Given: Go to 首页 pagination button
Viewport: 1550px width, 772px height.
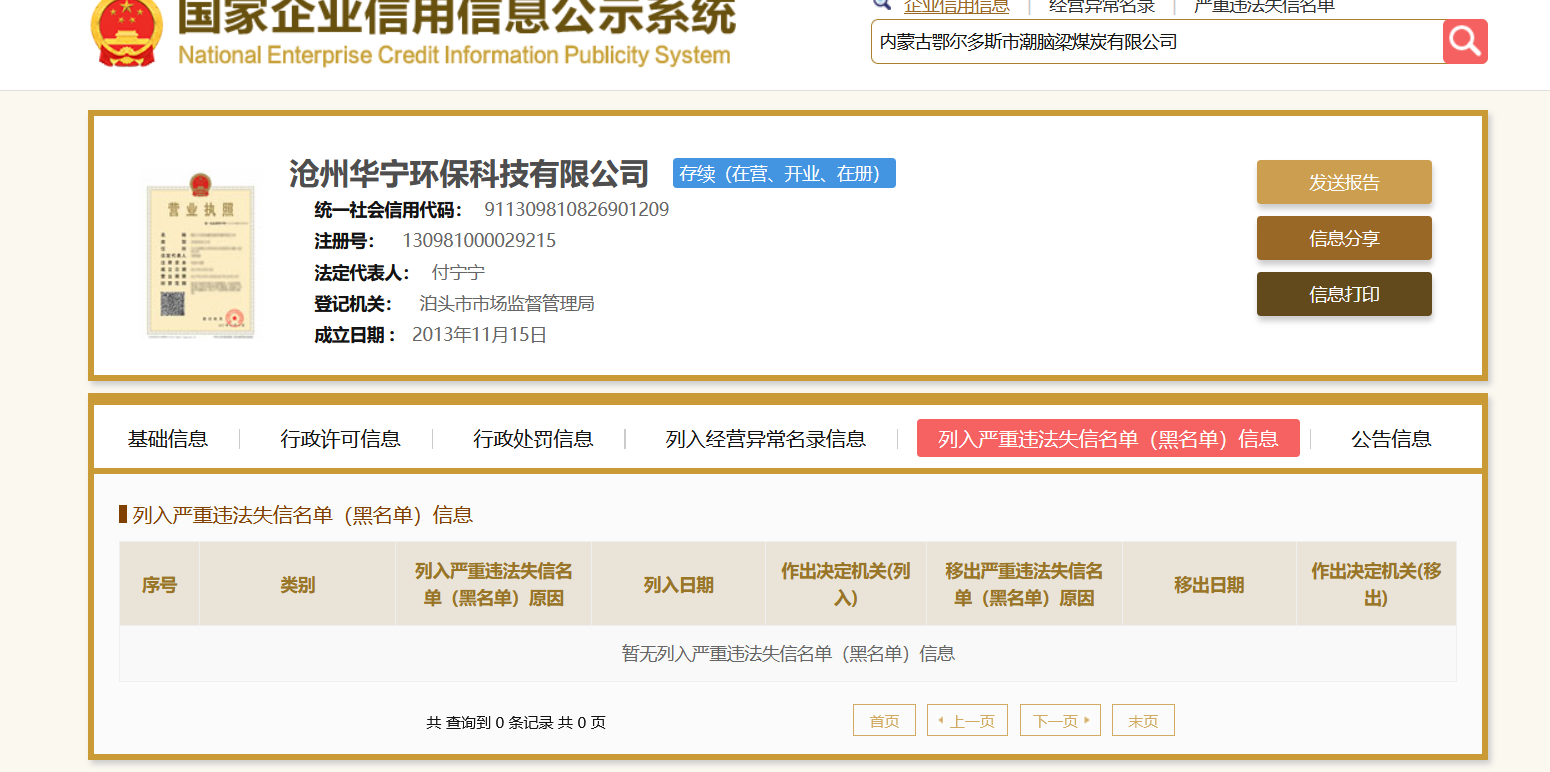Looking at the screenshot, I should click(x=884, y=720).
